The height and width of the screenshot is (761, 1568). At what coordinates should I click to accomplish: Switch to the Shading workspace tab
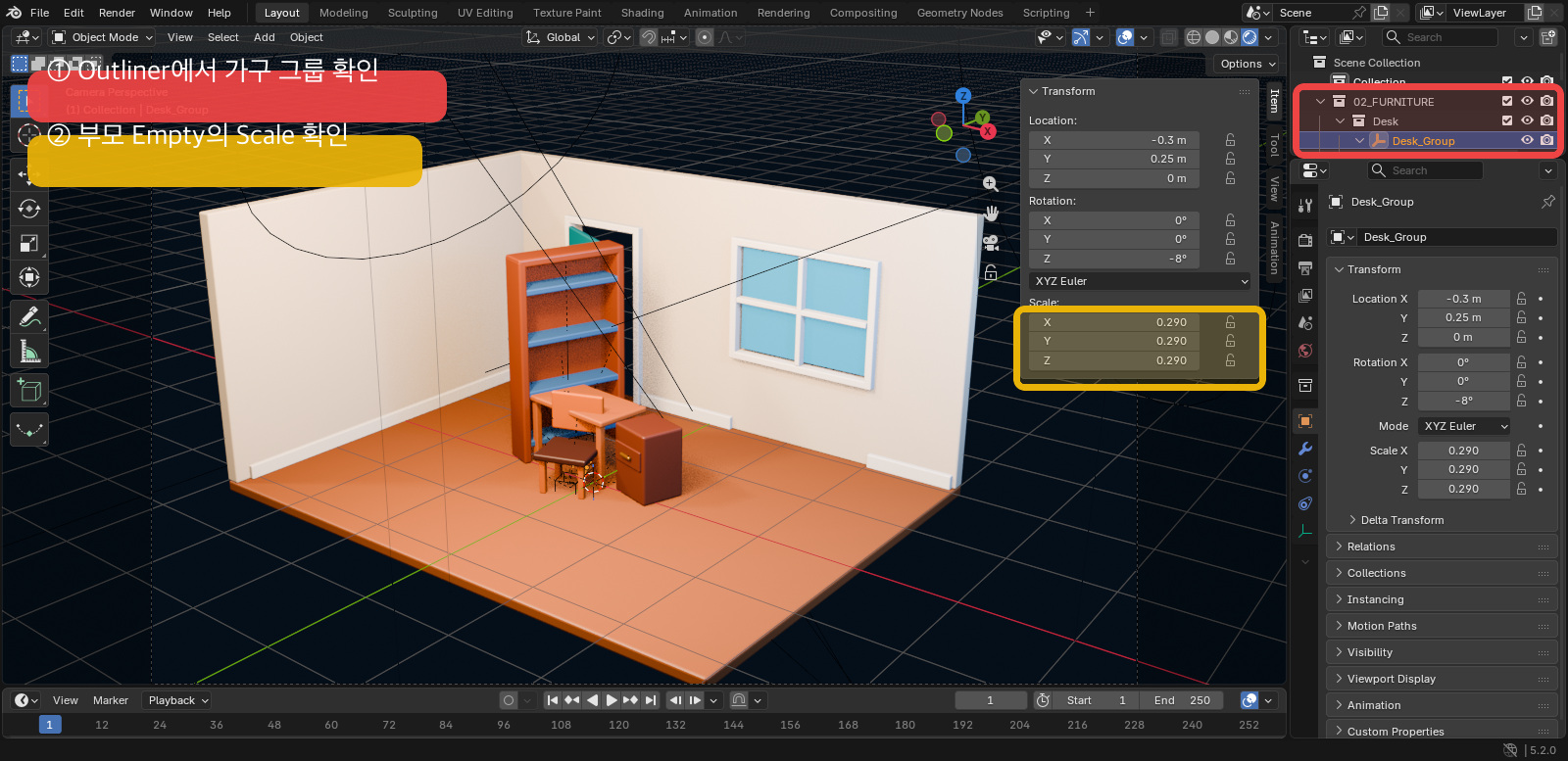[x=642, y=13]
